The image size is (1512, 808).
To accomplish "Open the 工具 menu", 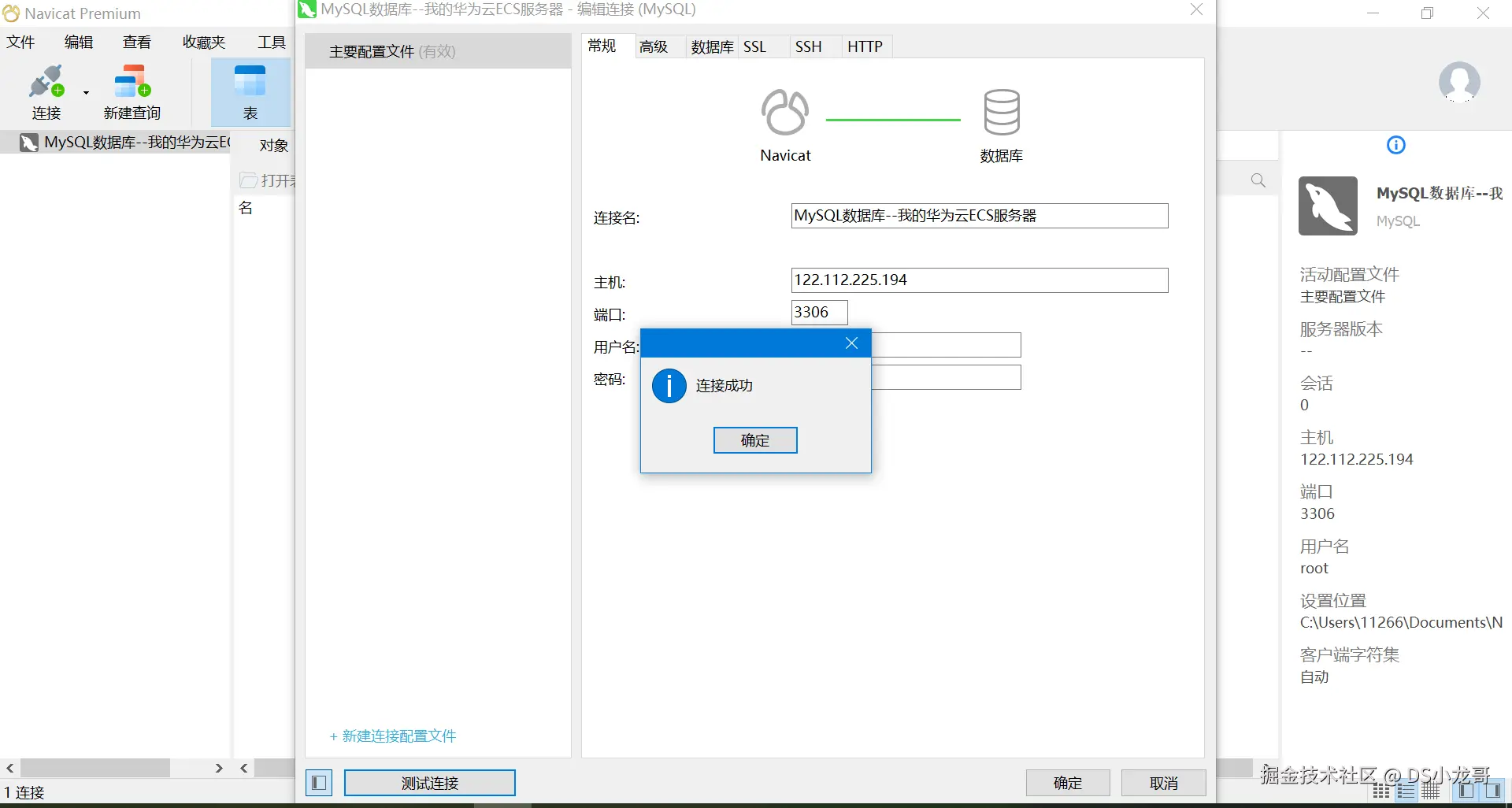I will click(272, 42).
